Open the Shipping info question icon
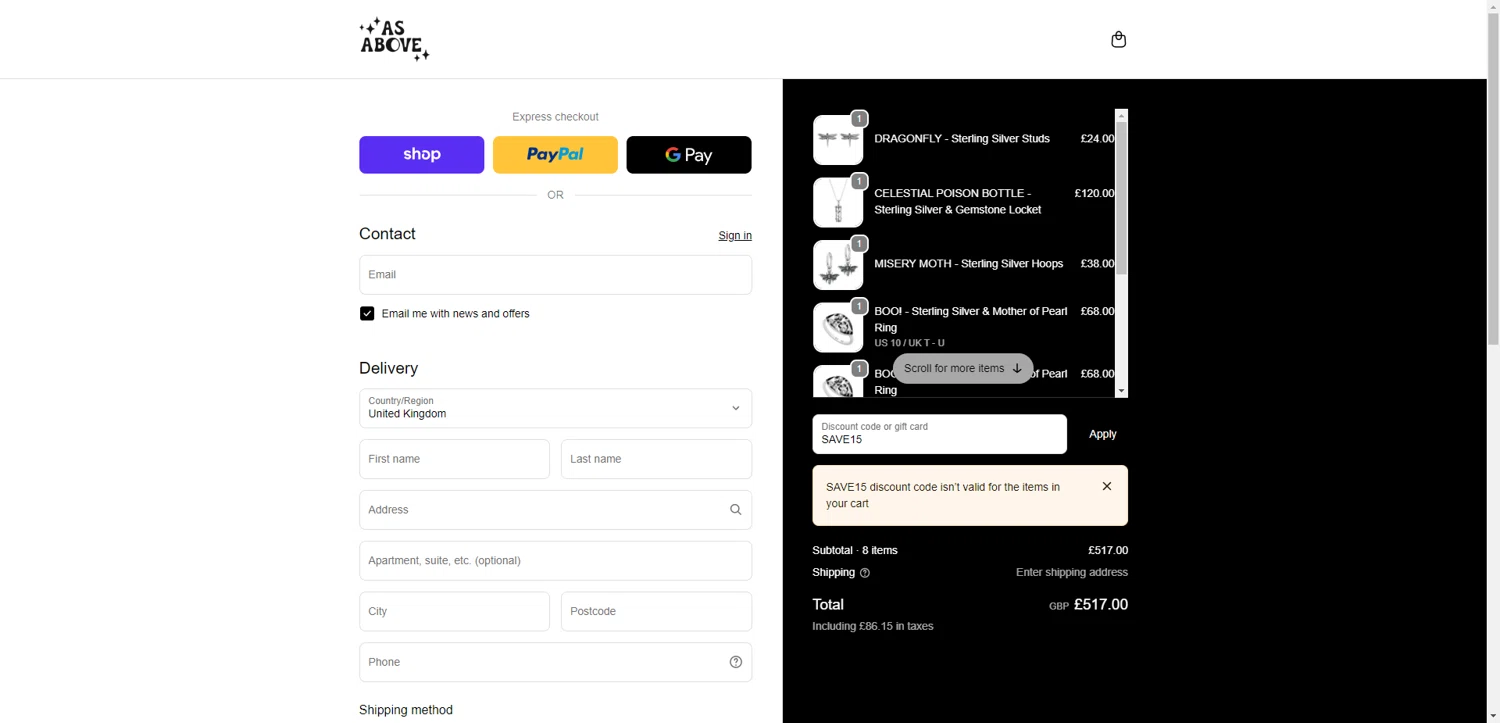The image size is (1500, 723). (x=865, y=573)
